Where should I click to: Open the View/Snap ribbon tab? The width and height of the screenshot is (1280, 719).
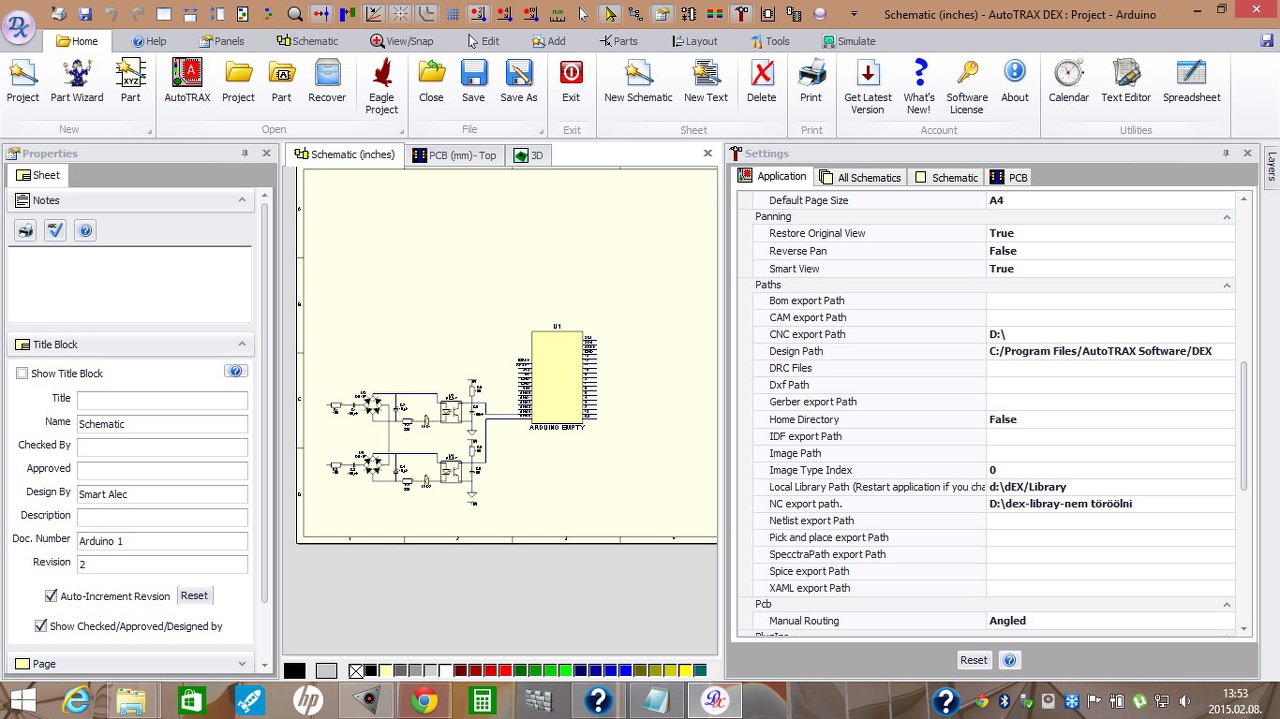tap(401, 41)
